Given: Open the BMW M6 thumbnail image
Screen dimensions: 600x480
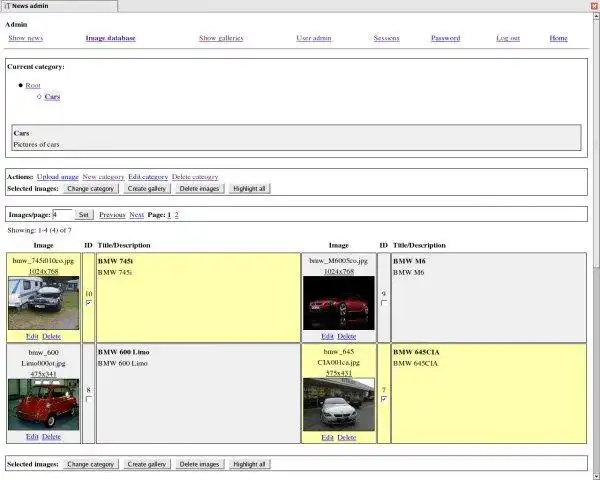Looking at the screenshot, I should point(339,303).
